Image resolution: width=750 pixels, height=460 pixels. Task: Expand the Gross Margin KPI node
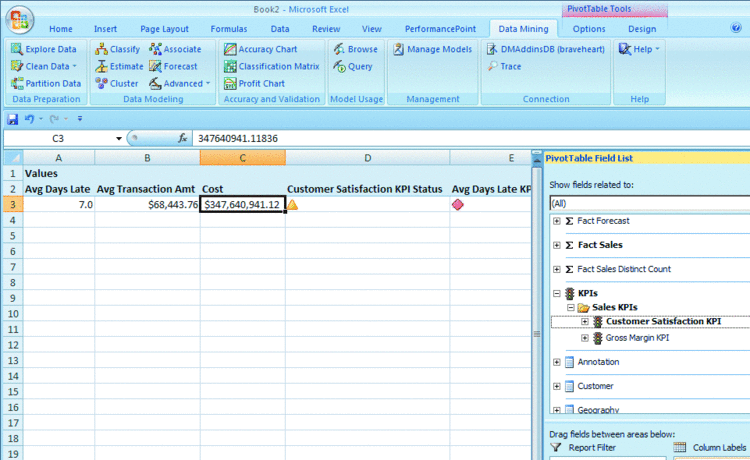pyautogui.click(x=585, y=338)
